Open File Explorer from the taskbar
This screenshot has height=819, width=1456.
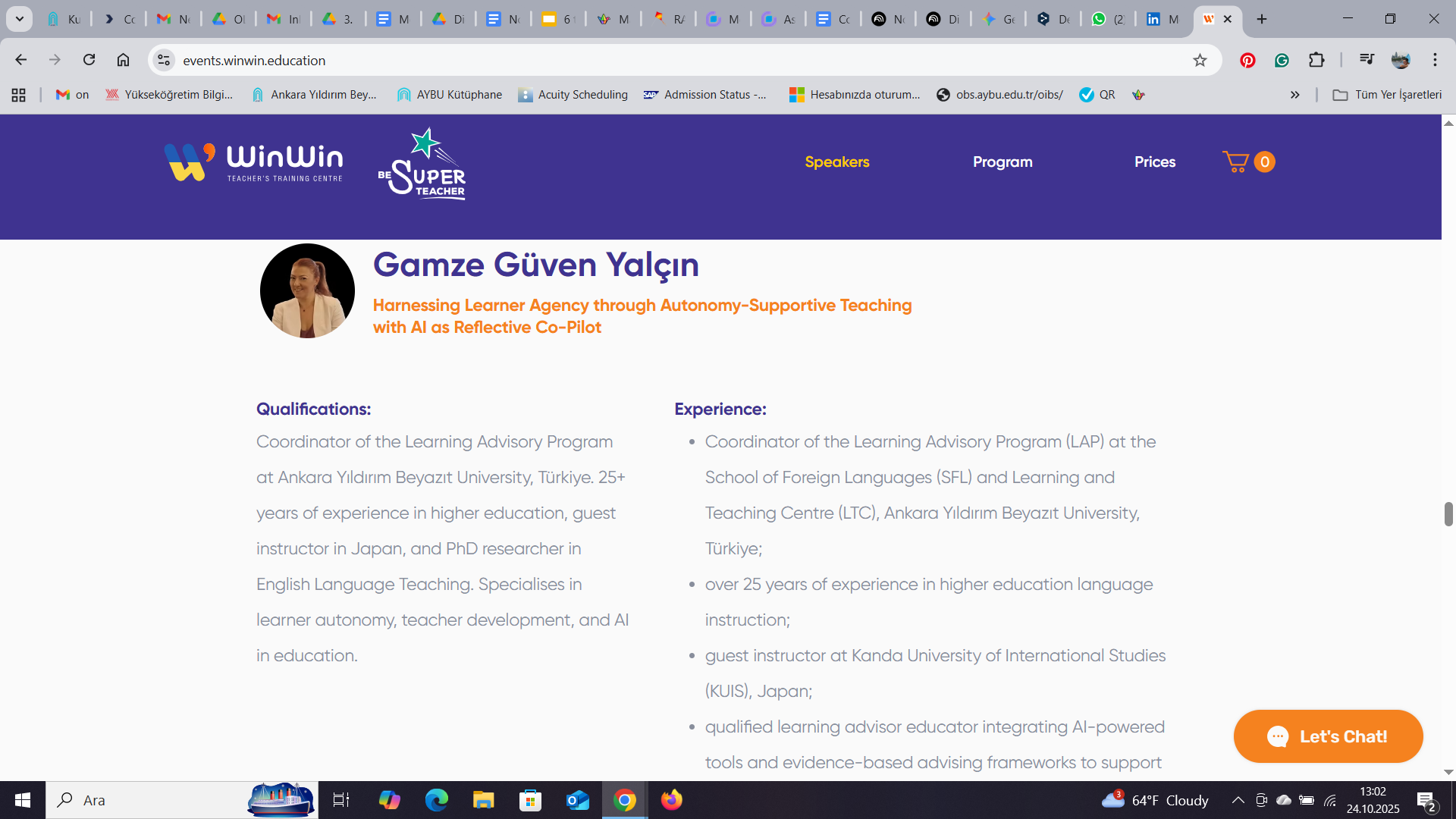(483, 800)
